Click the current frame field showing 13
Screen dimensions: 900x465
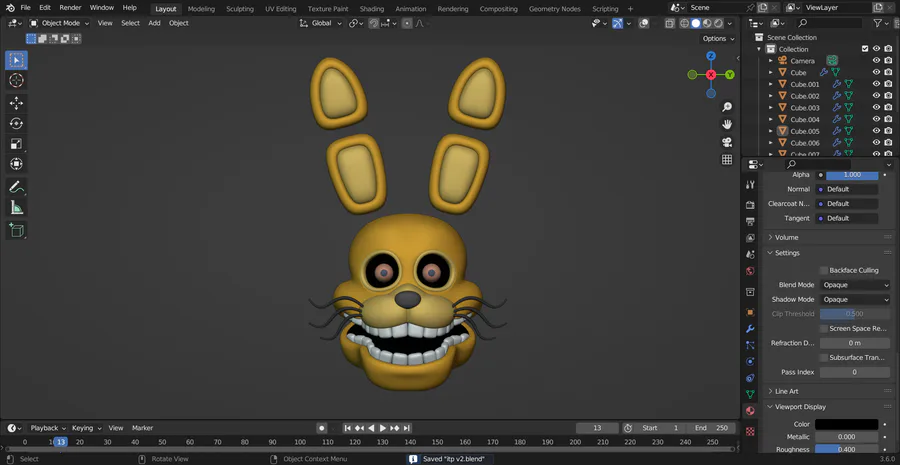point(597,428)
